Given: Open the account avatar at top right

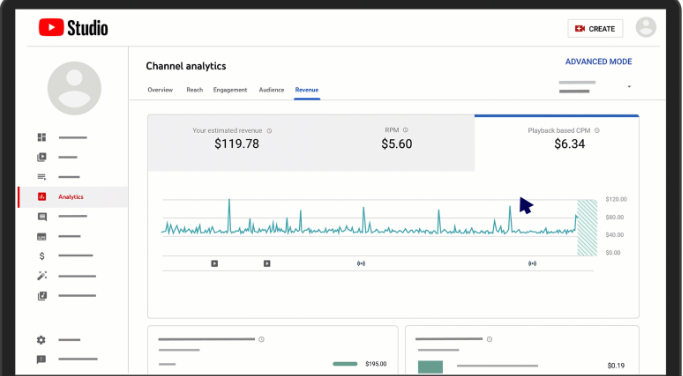Looking at the screenshot, I should point(646,27).
